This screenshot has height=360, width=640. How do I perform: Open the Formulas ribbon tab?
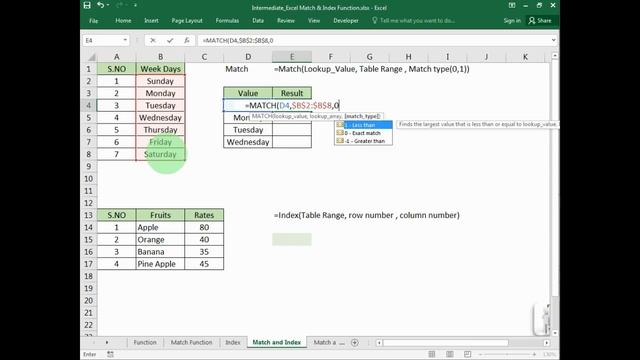coord(227,20)
